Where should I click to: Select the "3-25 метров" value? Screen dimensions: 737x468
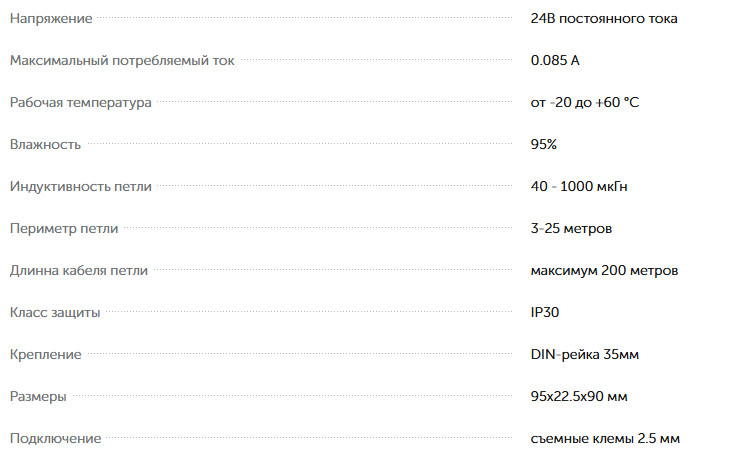(x=571, y=229)
